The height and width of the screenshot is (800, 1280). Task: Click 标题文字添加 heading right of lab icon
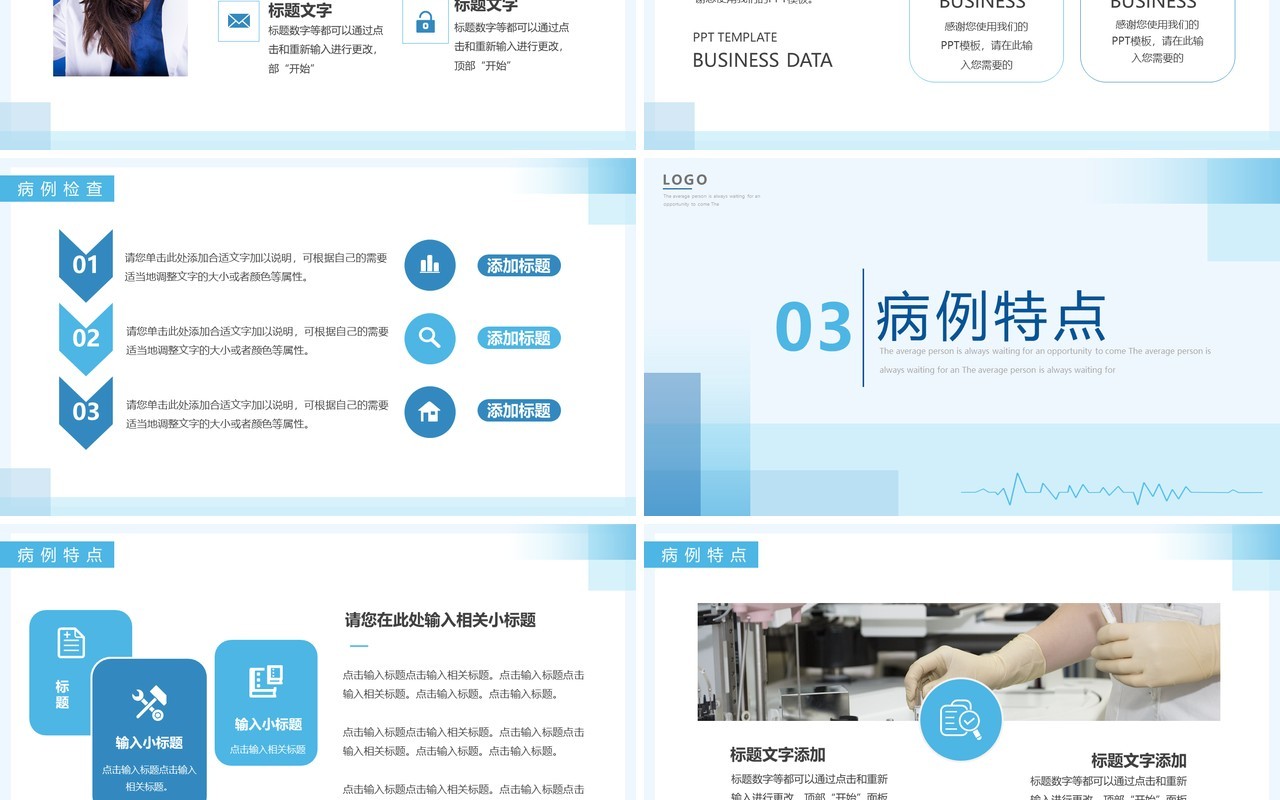coord(1139,761)
